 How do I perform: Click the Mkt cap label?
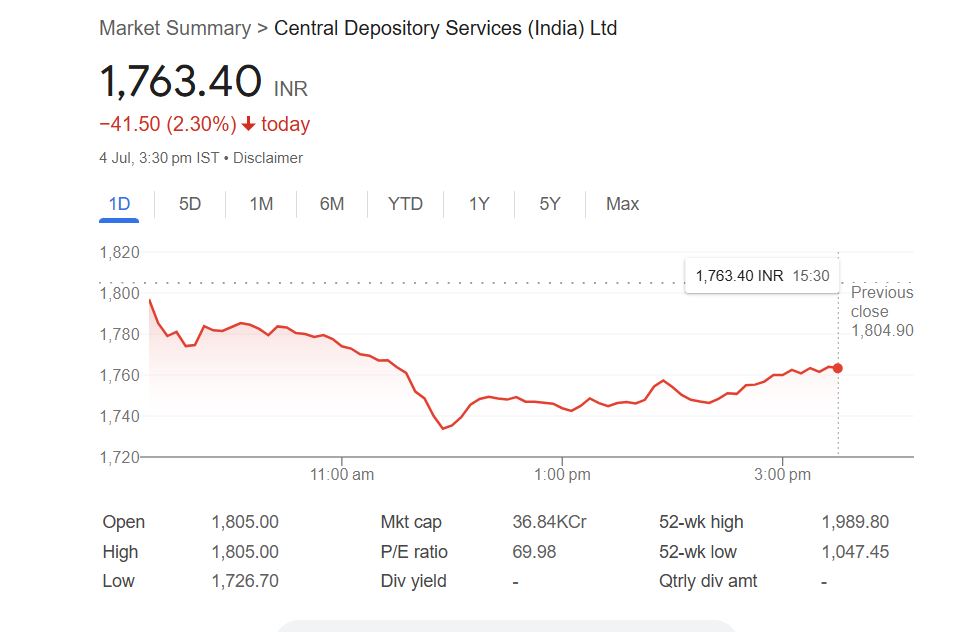(411, 522)
